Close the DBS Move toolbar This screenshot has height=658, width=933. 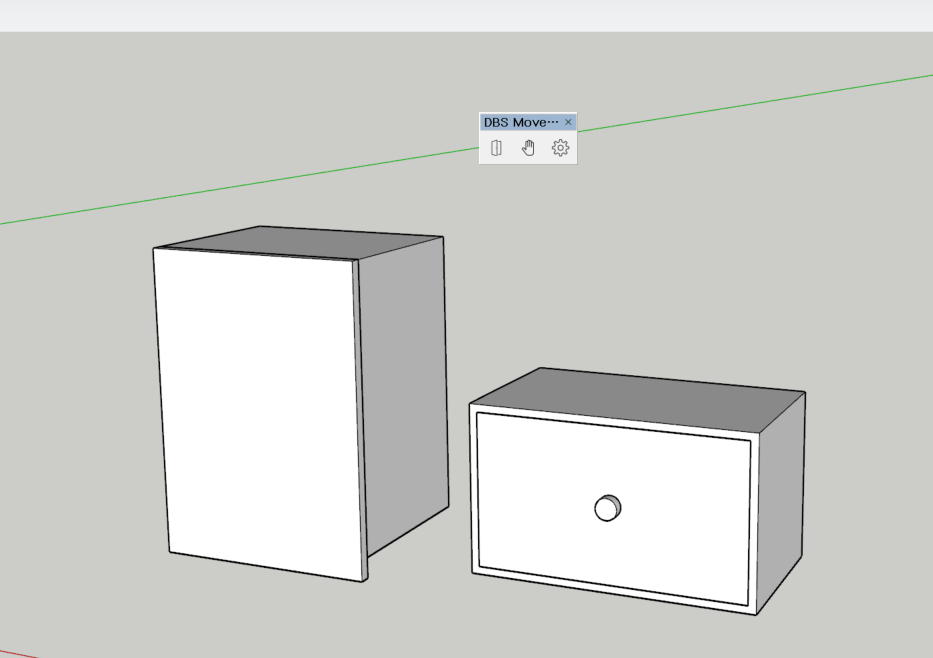(x=567, y=120)
